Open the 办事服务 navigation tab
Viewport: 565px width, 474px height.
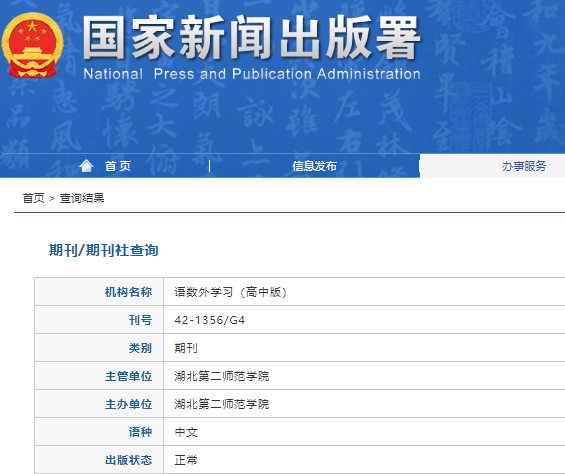524,166
